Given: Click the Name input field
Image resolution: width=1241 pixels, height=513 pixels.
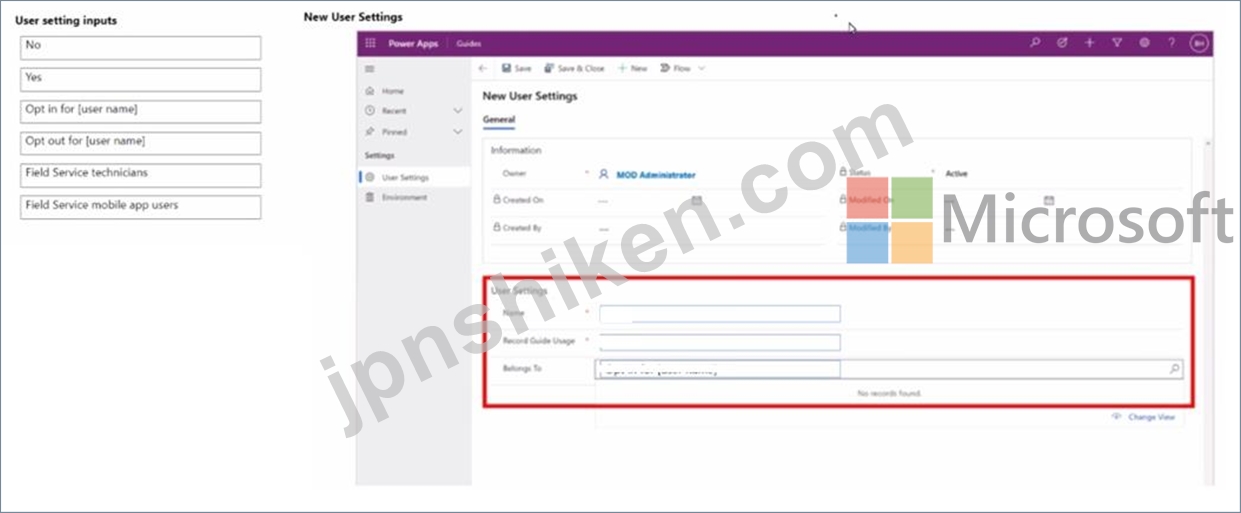Looking at the screenshot, I should click(720, 314).
